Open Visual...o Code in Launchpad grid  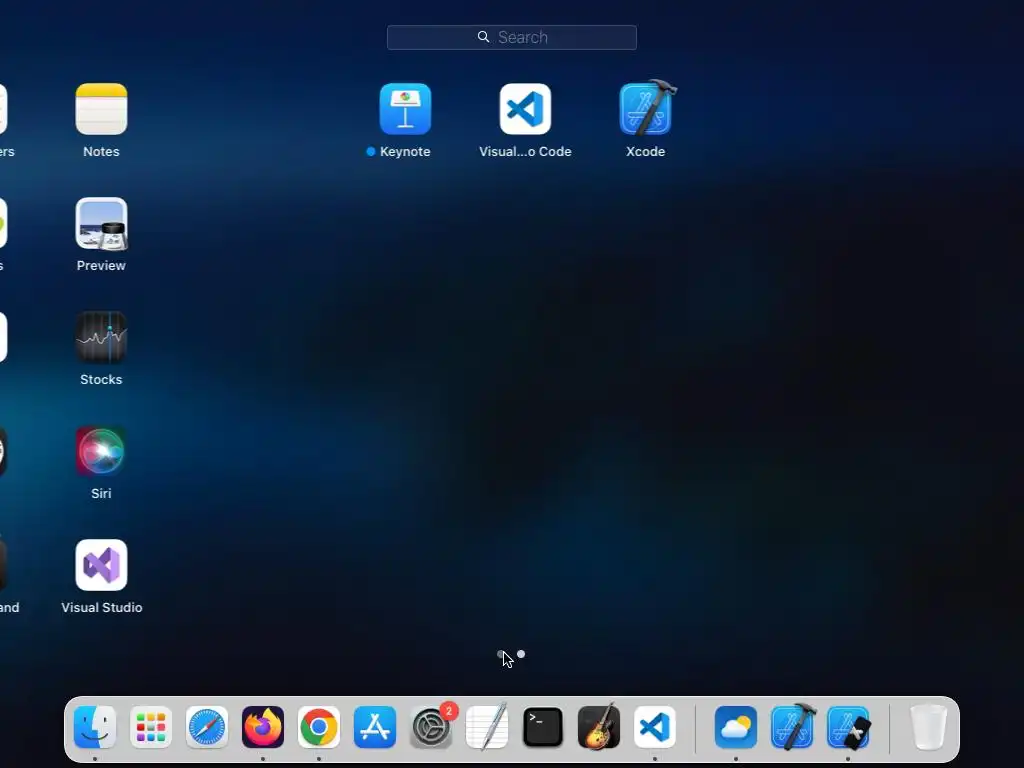point(525,109)
